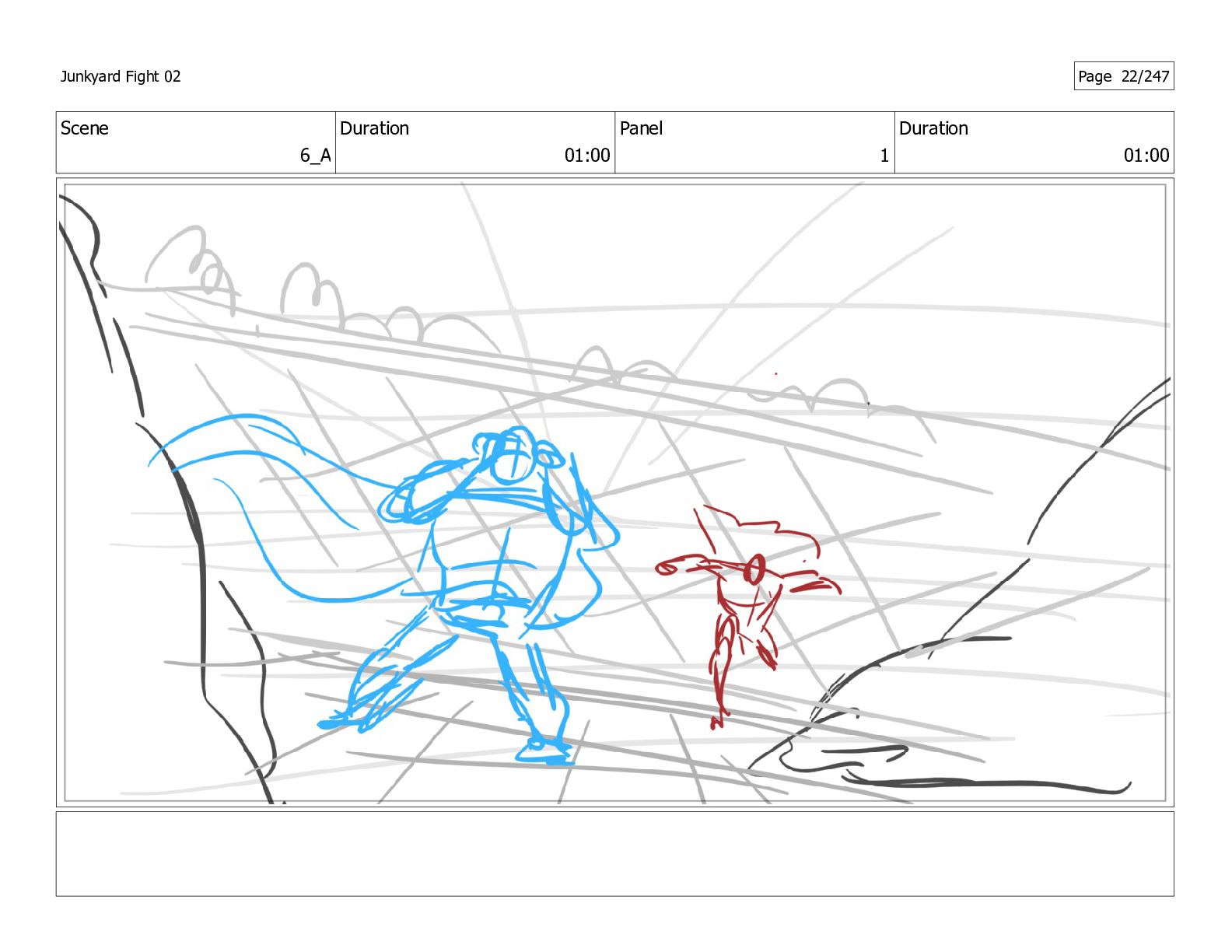
Task: Click the Duration label beside the Panel cell
Action: click(933, 128)
